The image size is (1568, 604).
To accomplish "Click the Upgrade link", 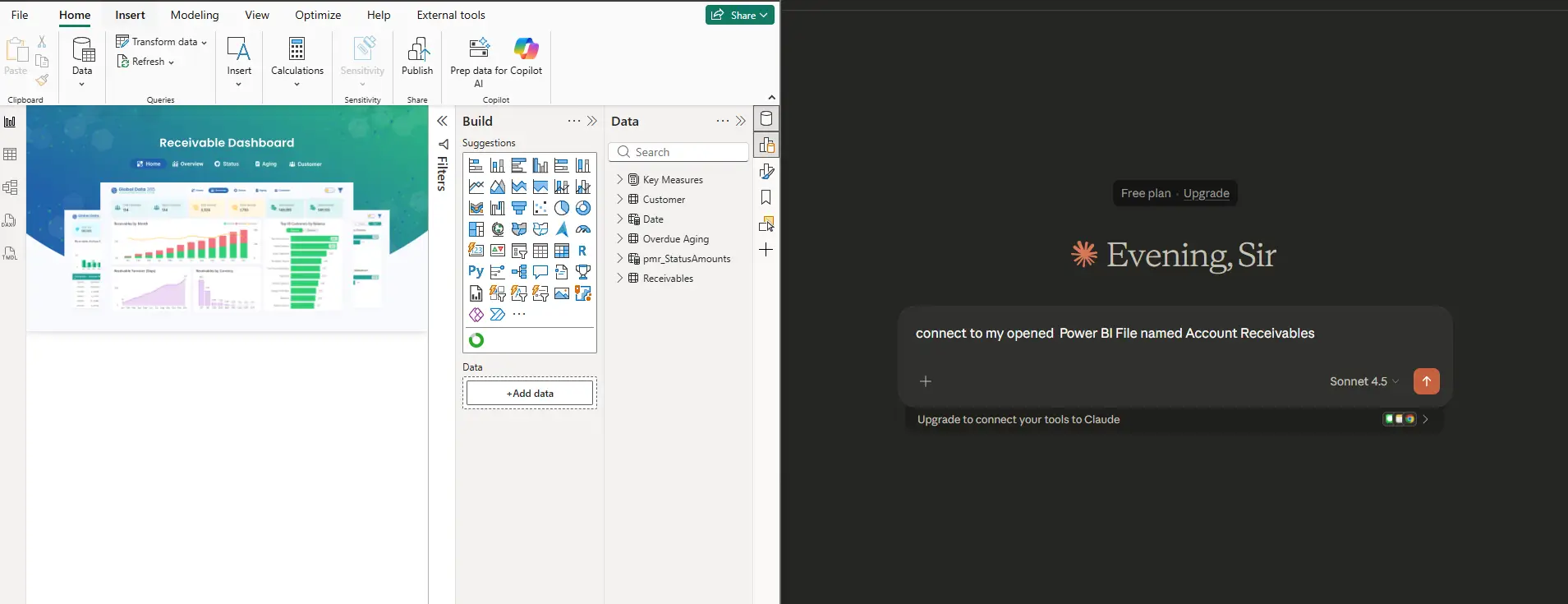I will tap(1206, 193).
